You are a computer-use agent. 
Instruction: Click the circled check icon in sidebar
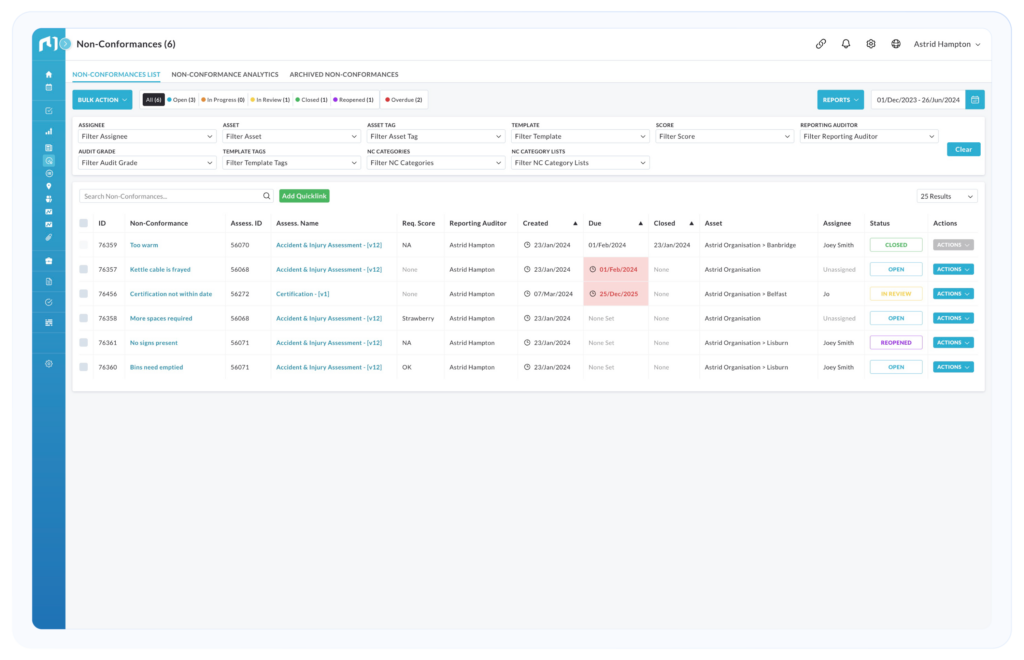[x=49, y=302]
